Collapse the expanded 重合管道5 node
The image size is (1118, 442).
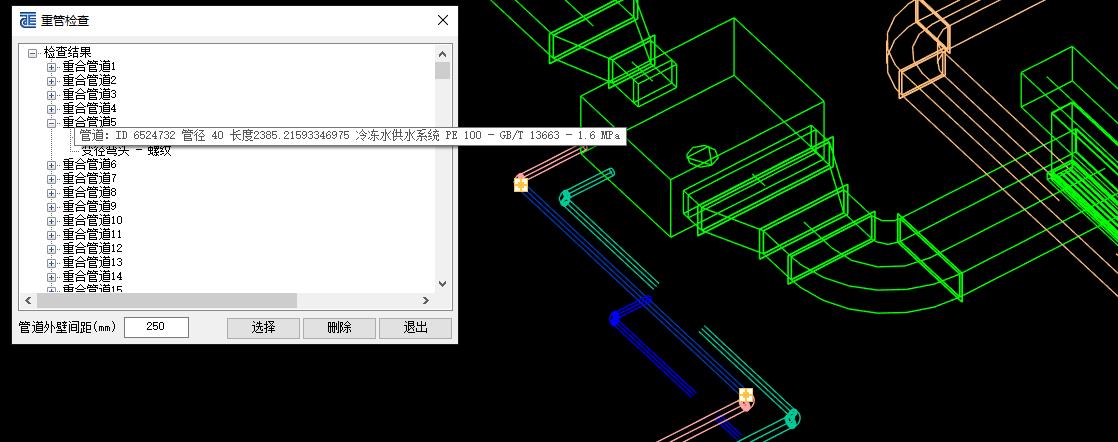[52, 122]
